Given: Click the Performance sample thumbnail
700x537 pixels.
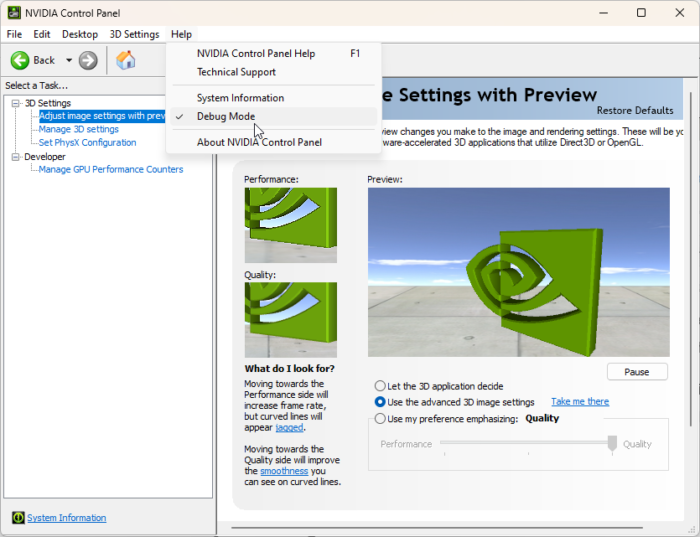Looking at the screenshot, I should click(x=291, y=225).
